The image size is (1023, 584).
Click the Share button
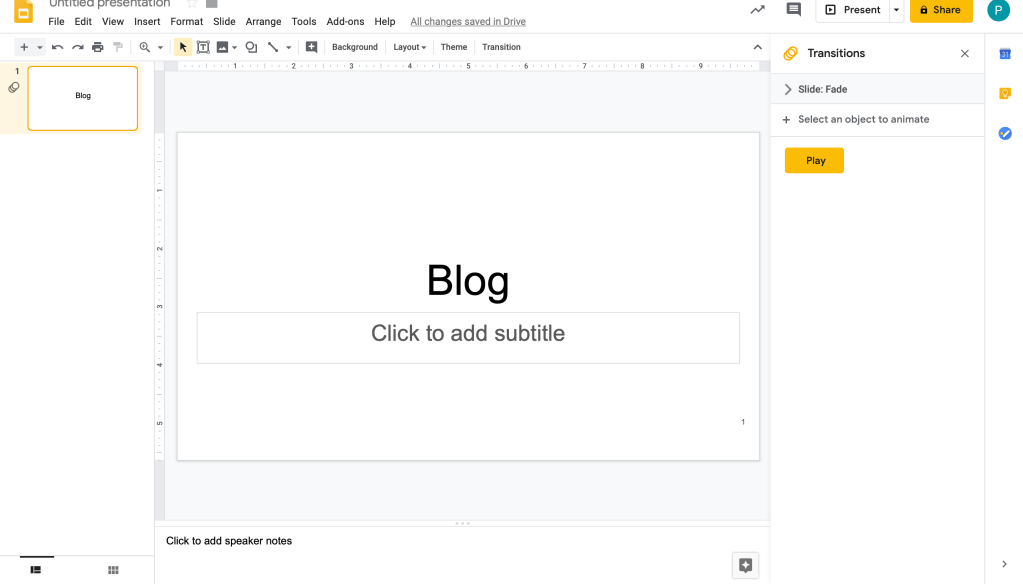pos(940,10)
